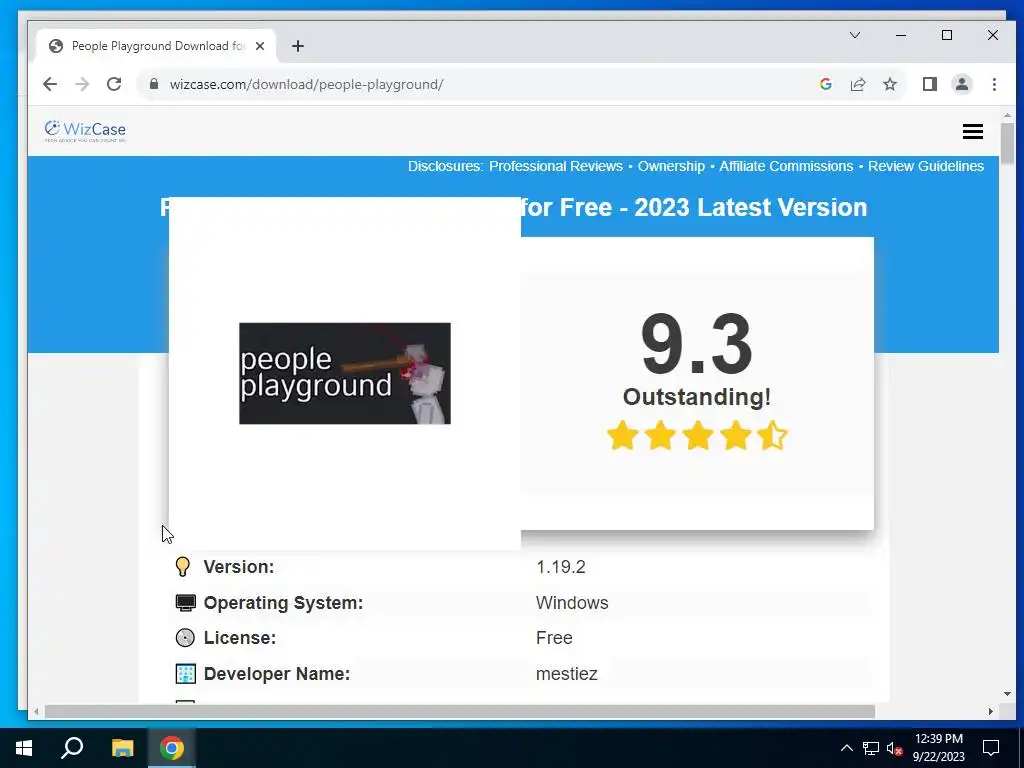
Task: Click the Windows operating system value
Action: coord(572,603)
